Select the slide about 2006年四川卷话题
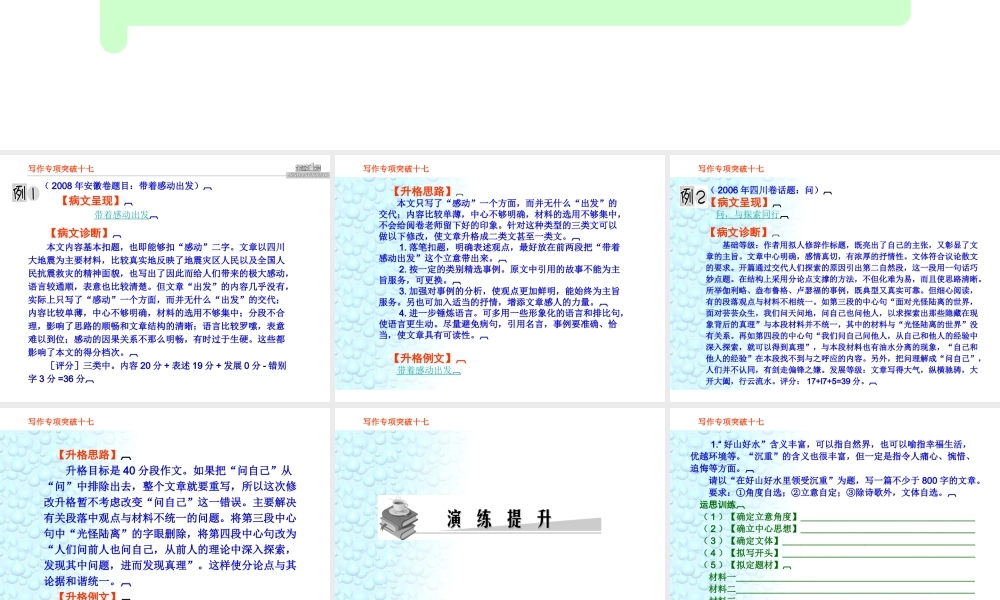The height and width of the screenshot is (600, 1000). point(835,278)
